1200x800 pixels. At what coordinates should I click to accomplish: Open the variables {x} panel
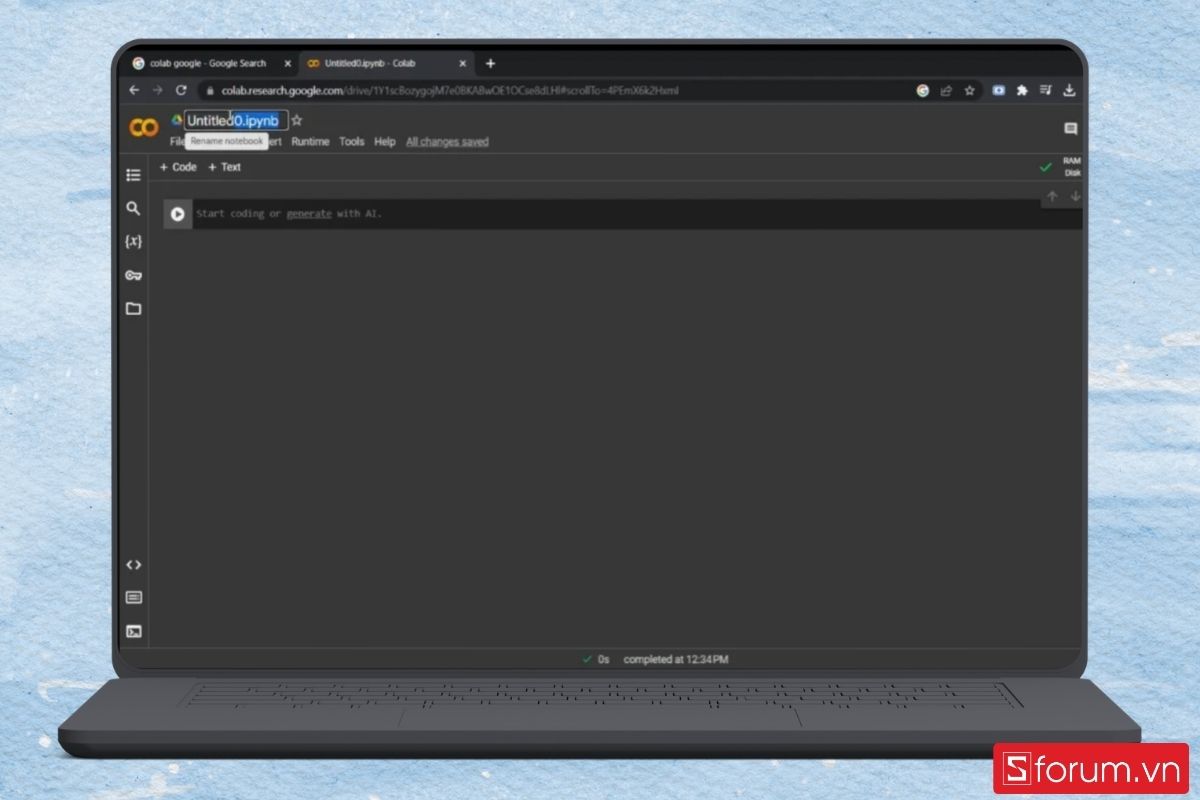click(133, 241)
